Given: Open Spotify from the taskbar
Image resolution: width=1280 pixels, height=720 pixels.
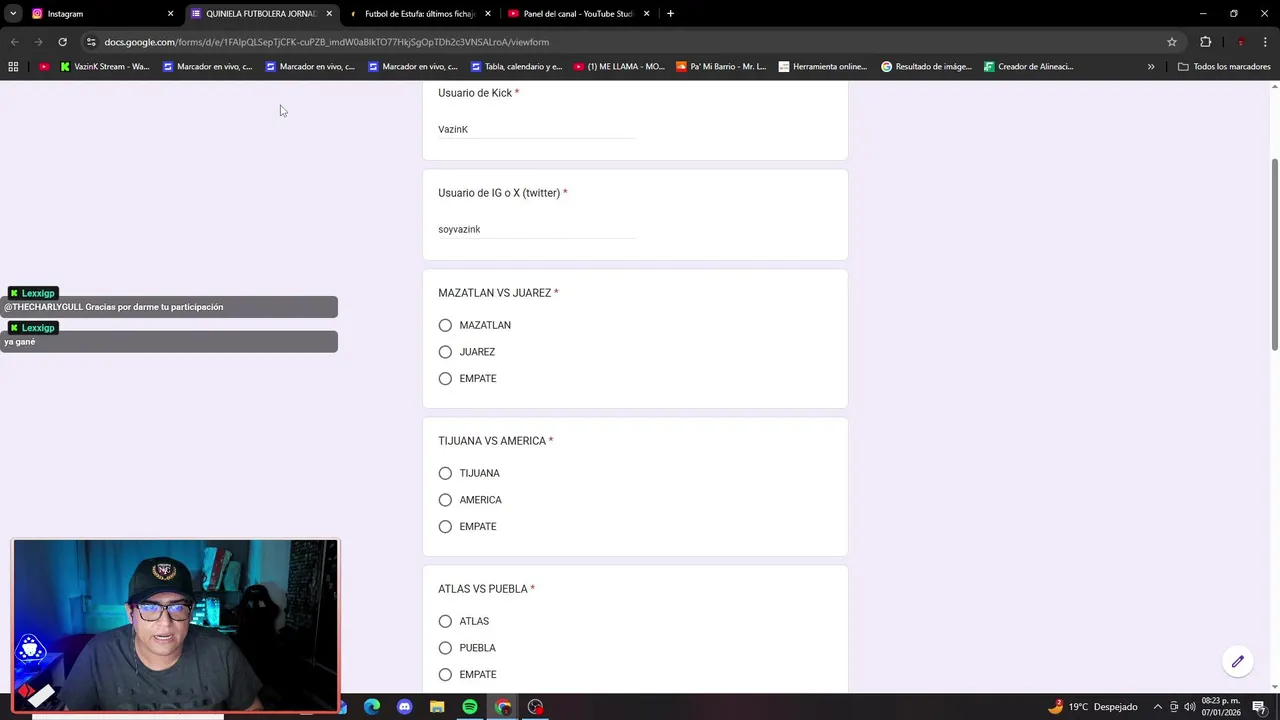Looking at the screenshot, I should point(470,707).
